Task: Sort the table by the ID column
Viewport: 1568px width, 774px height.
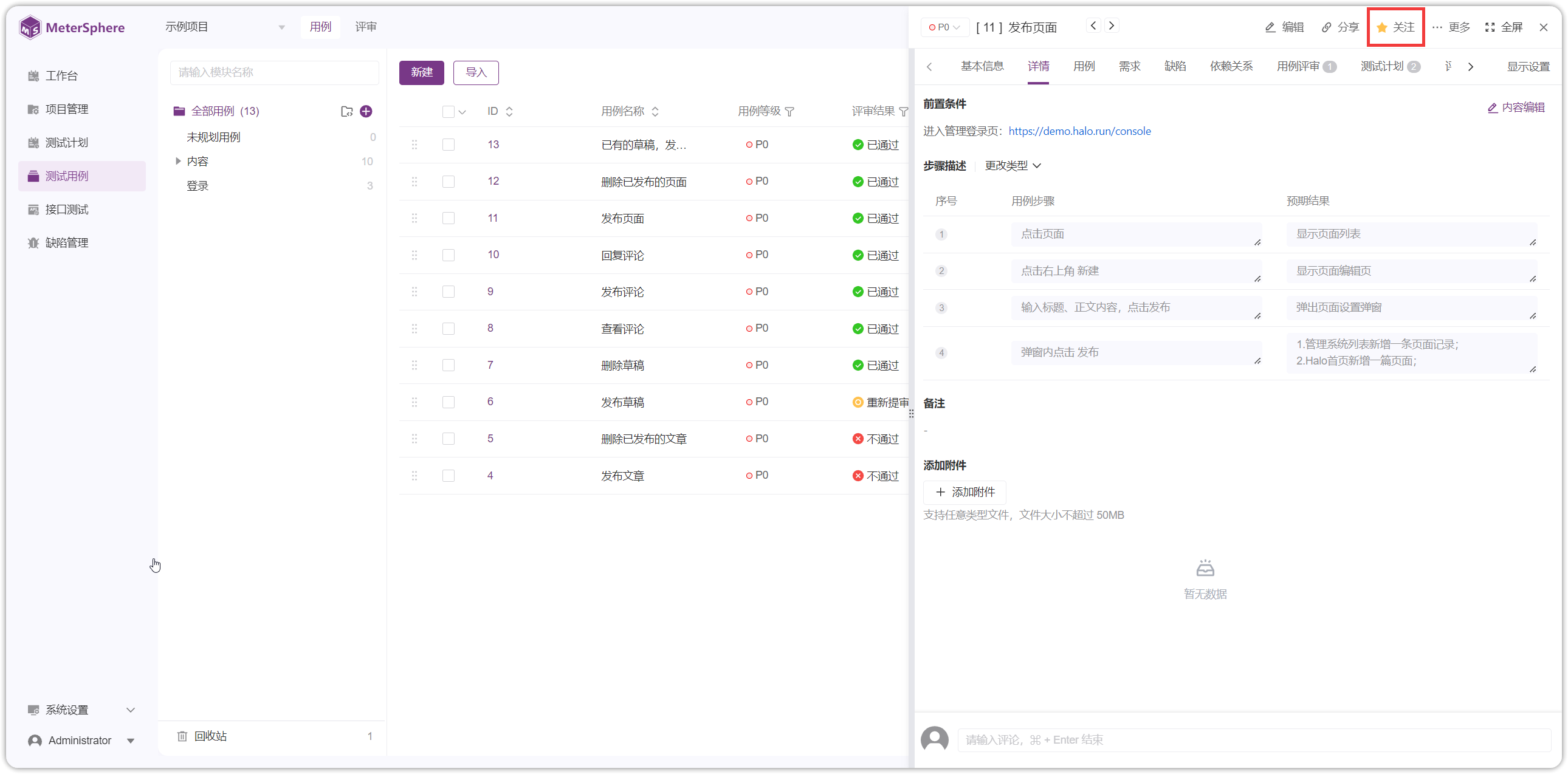Action: 509,111
